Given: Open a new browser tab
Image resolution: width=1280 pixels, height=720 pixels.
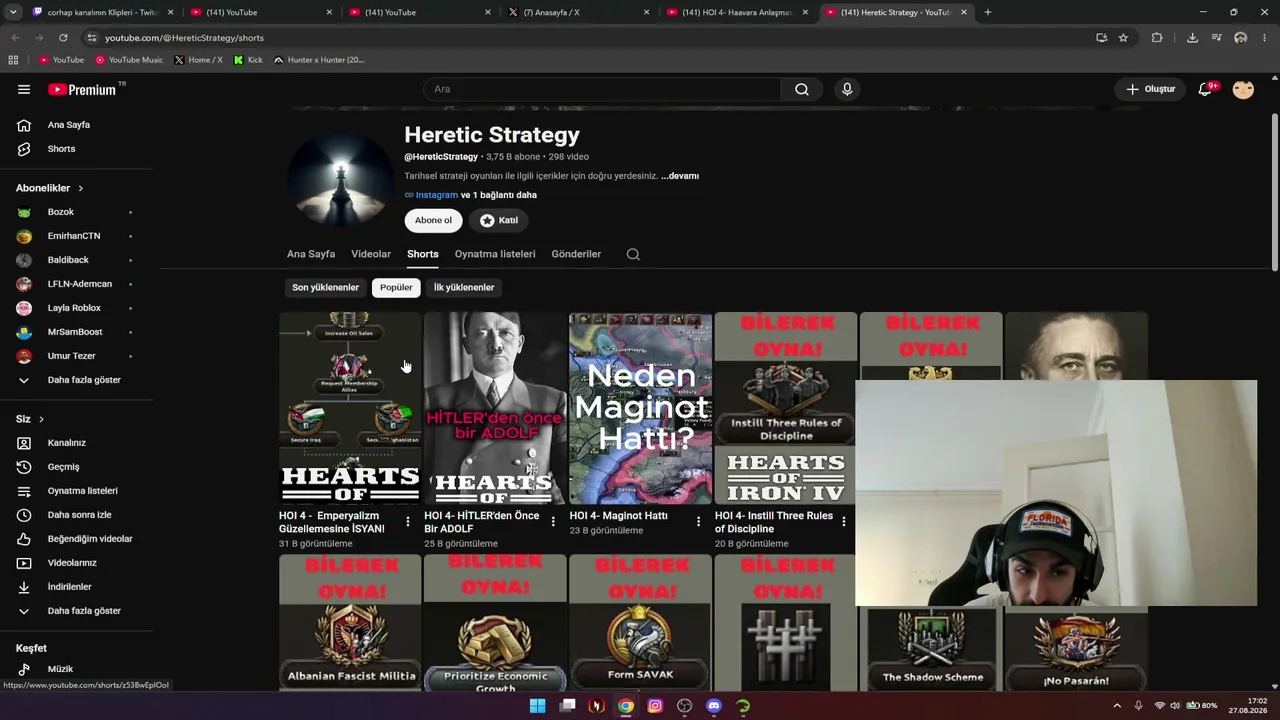Looking at the screenshot, I should click(x=987, y=12).
